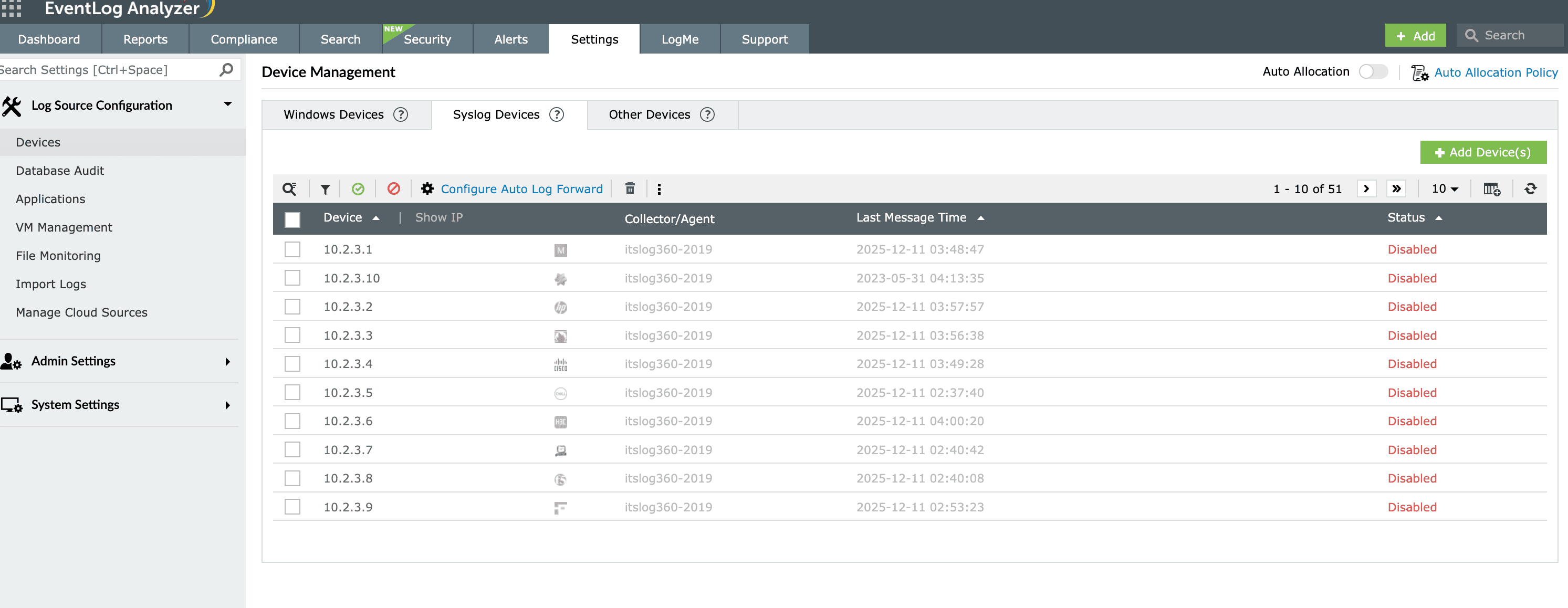Click help icon next to Windows Devices
The width and height of the screenshot is (1568, 608).
(x=401, y=114)
